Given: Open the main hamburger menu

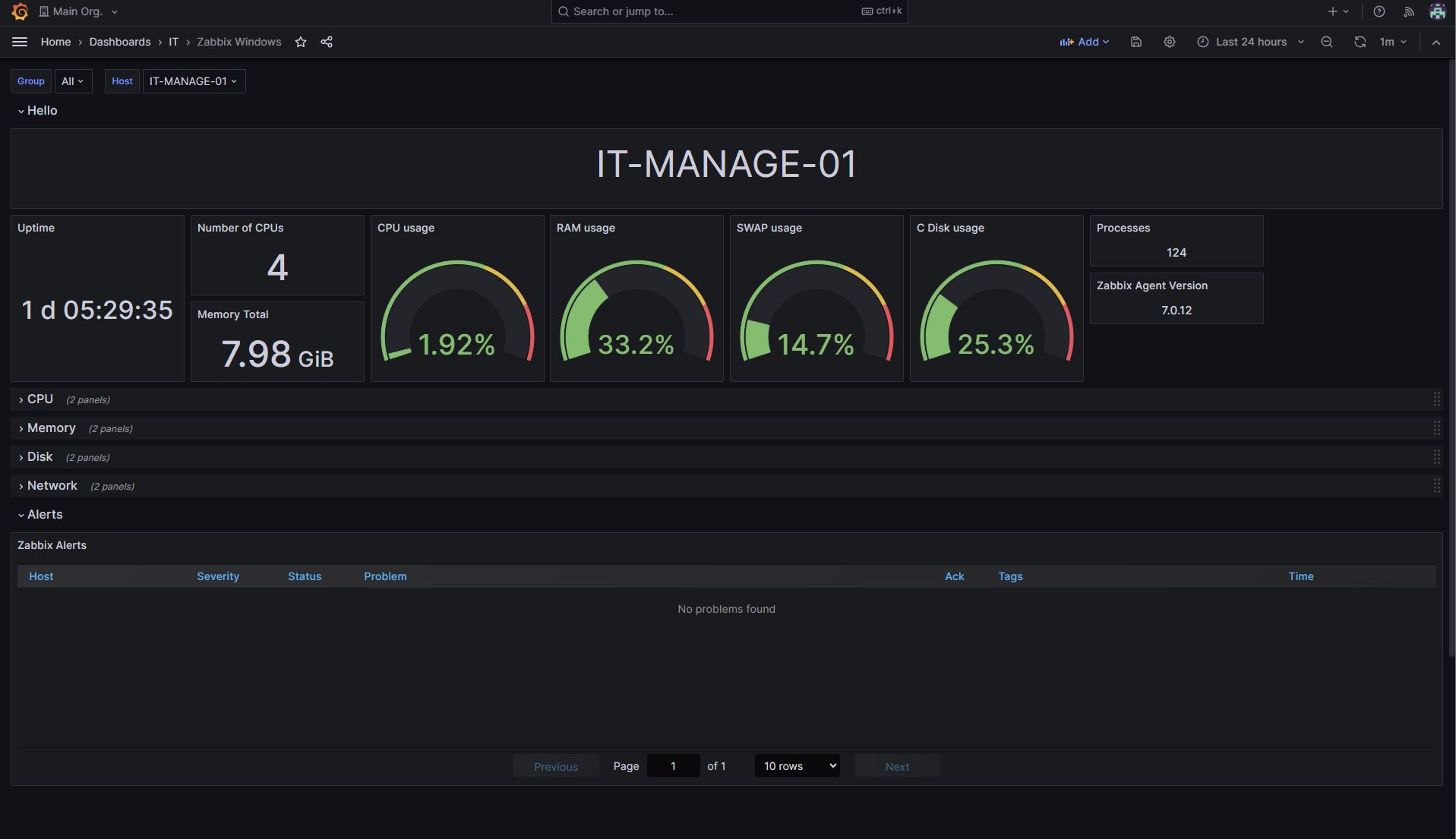Looking at the screenshot, I should tap(20, 42).
